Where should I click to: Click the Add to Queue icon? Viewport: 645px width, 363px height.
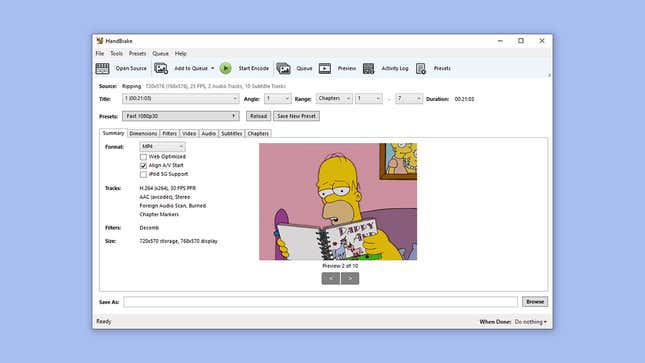[161, 68]
